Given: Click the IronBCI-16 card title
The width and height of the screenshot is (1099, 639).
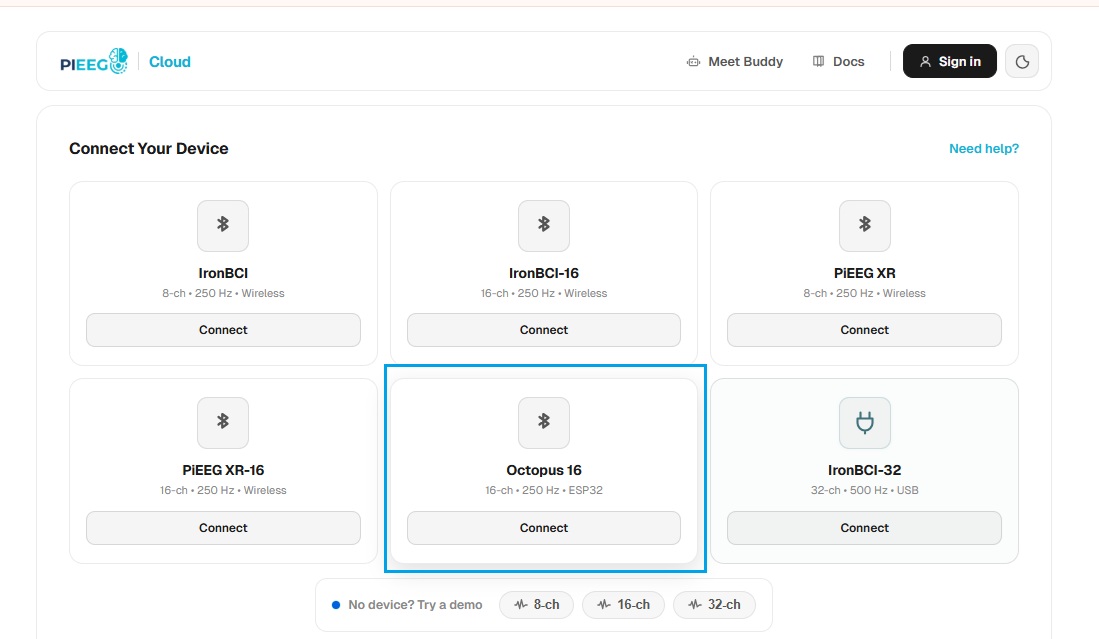Looking at the screenshot, I should (x=544, y=273).
